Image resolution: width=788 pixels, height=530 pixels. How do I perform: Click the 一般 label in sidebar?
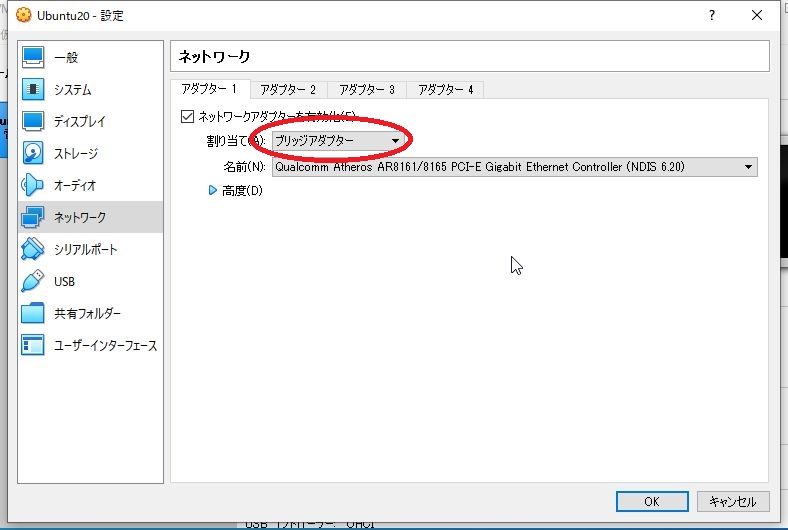tap(66, 58)
